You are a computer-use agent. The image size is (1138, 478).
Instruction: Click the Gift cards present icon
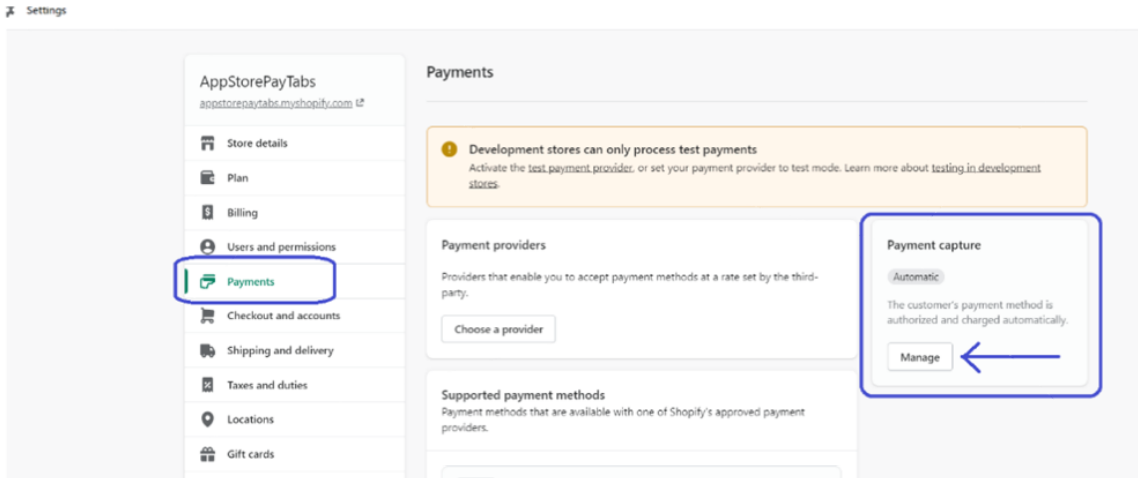point(208,454)
